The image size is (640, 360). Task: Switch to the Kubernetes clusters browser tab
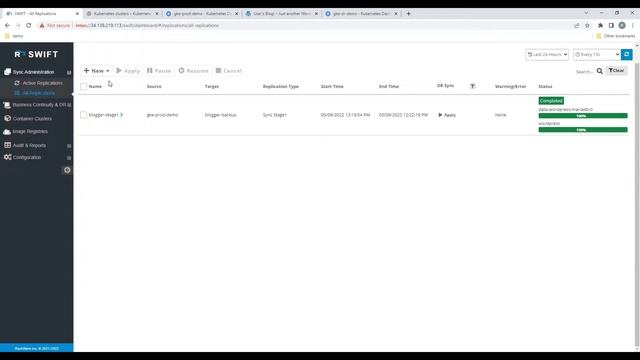(122, 13)
